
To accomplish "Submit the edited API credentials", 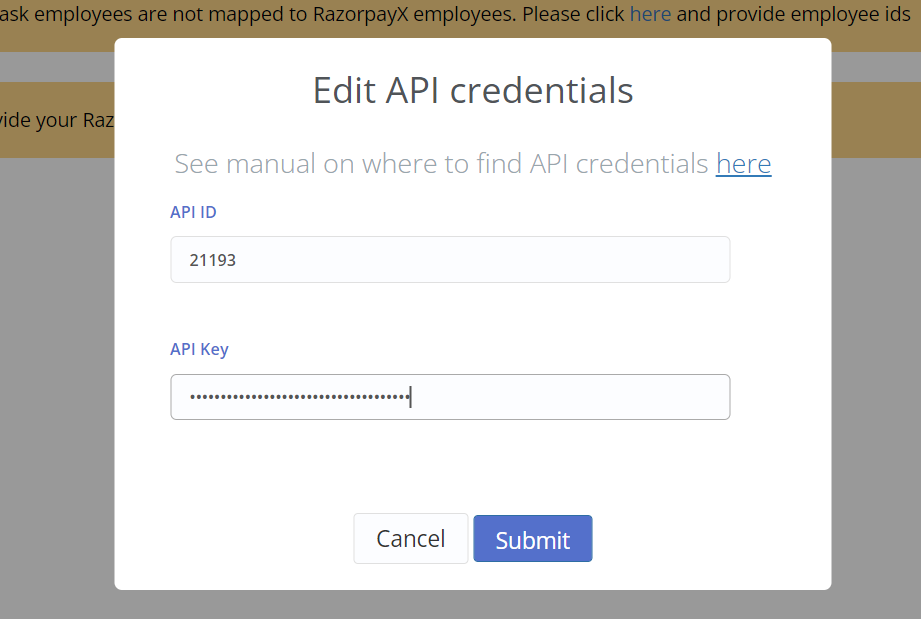I will pos(532,539).
